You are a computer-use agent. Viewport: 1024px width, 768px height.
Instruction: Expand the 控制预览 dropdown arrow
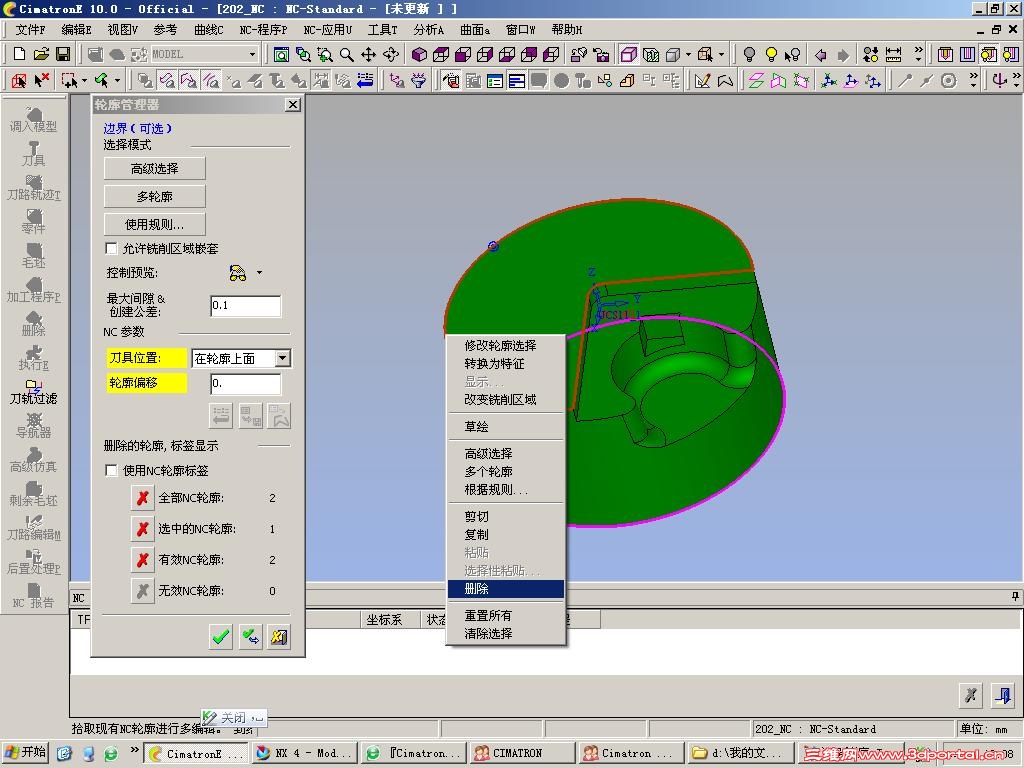coord(259,272)
